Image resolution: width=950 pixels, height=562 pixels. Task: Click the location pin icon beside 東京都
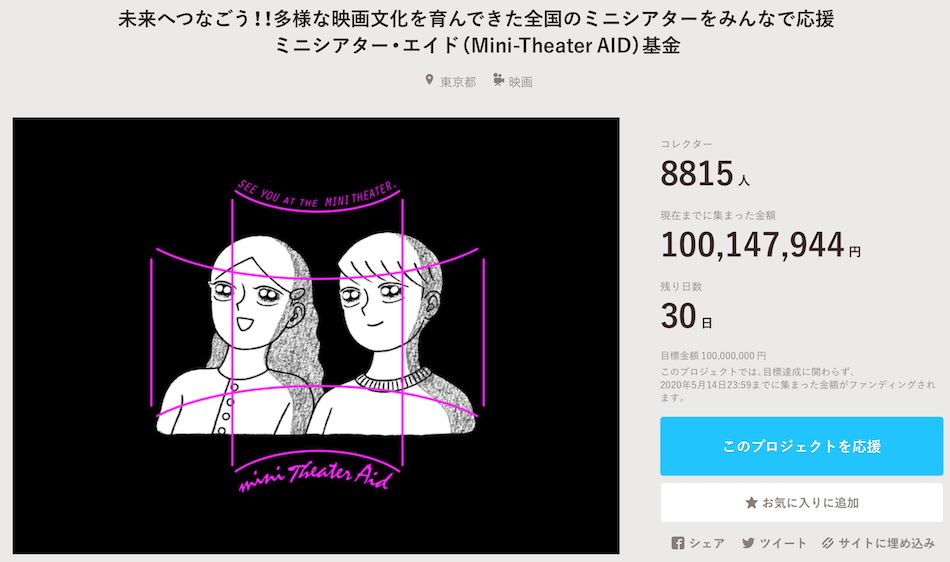(429, 80)
